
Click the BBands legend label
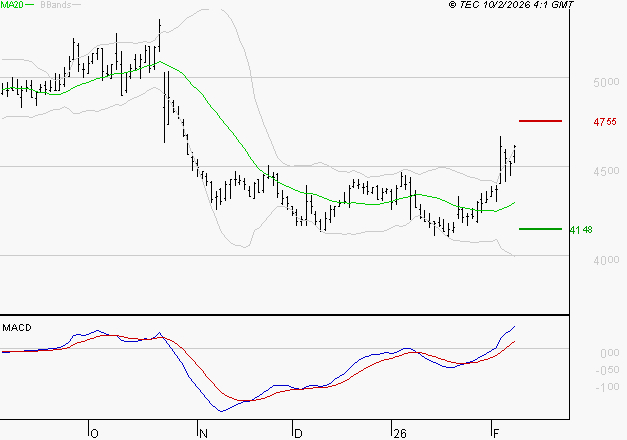pos(56,5)
